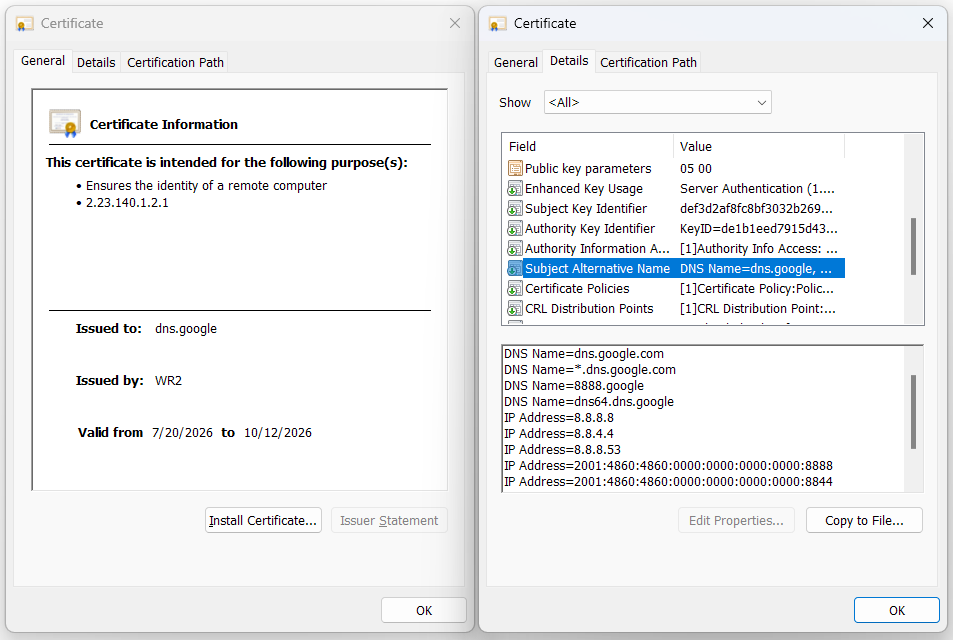Viewport: 953px width, 640px height.
Task: Select the Authority Information A... row
Action: click(x=675, y=249)
